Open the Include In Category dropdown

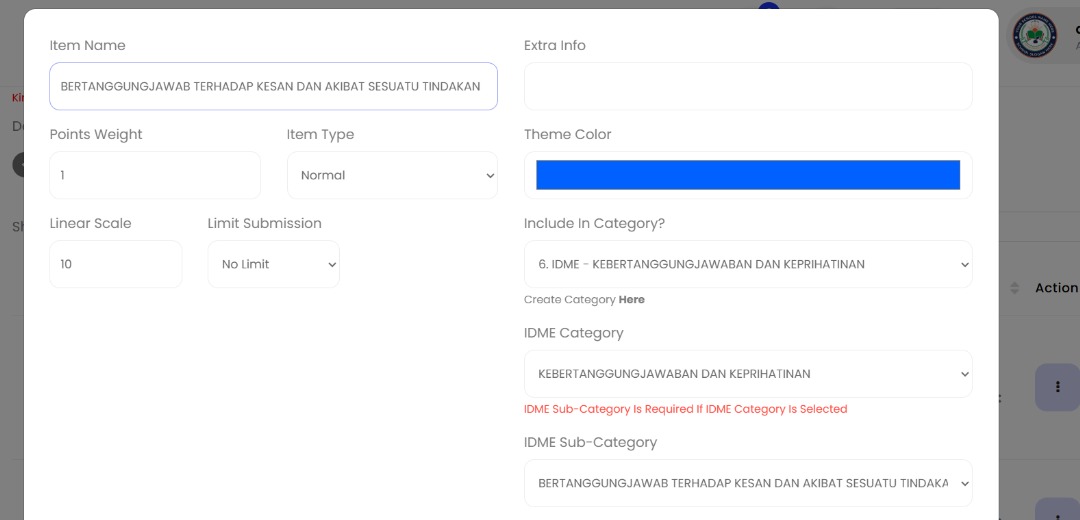pos(748,264)
